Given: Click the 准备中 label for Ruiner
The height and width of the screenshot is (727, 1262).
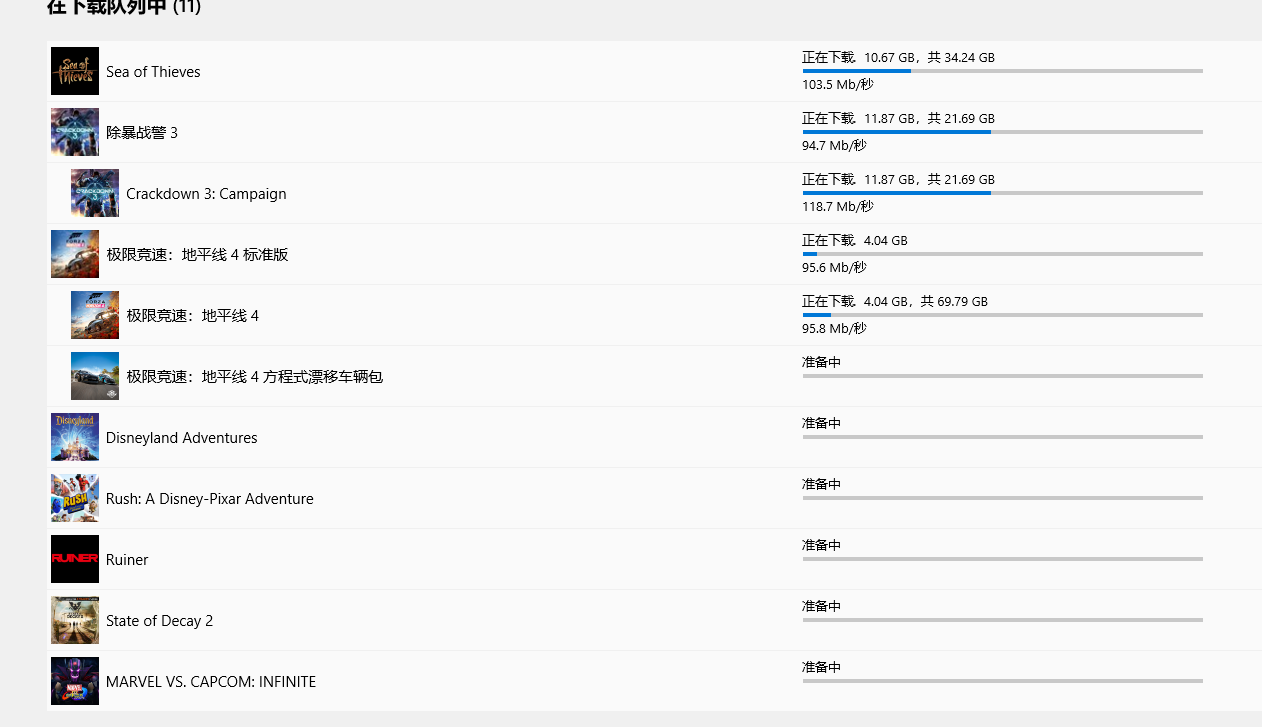Looking at the screenshot, I should click(x=821, y=545).
